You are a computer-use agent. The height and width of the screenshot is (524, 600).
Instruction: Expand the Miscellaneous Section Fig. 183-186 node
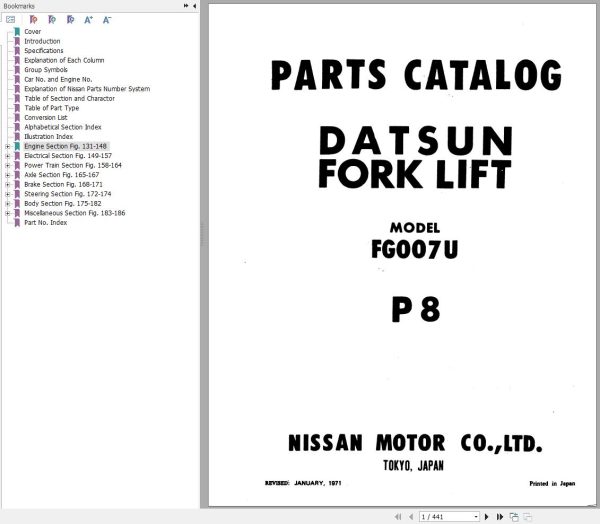coord(8,213)
